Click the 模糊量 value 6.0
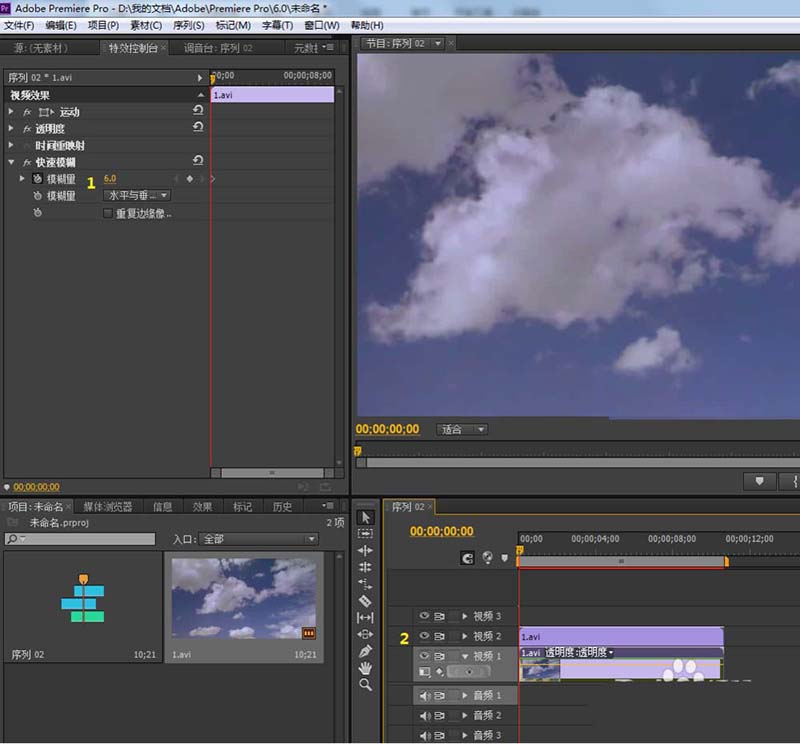Screen dimensions: 800x744 pos(110,179)
